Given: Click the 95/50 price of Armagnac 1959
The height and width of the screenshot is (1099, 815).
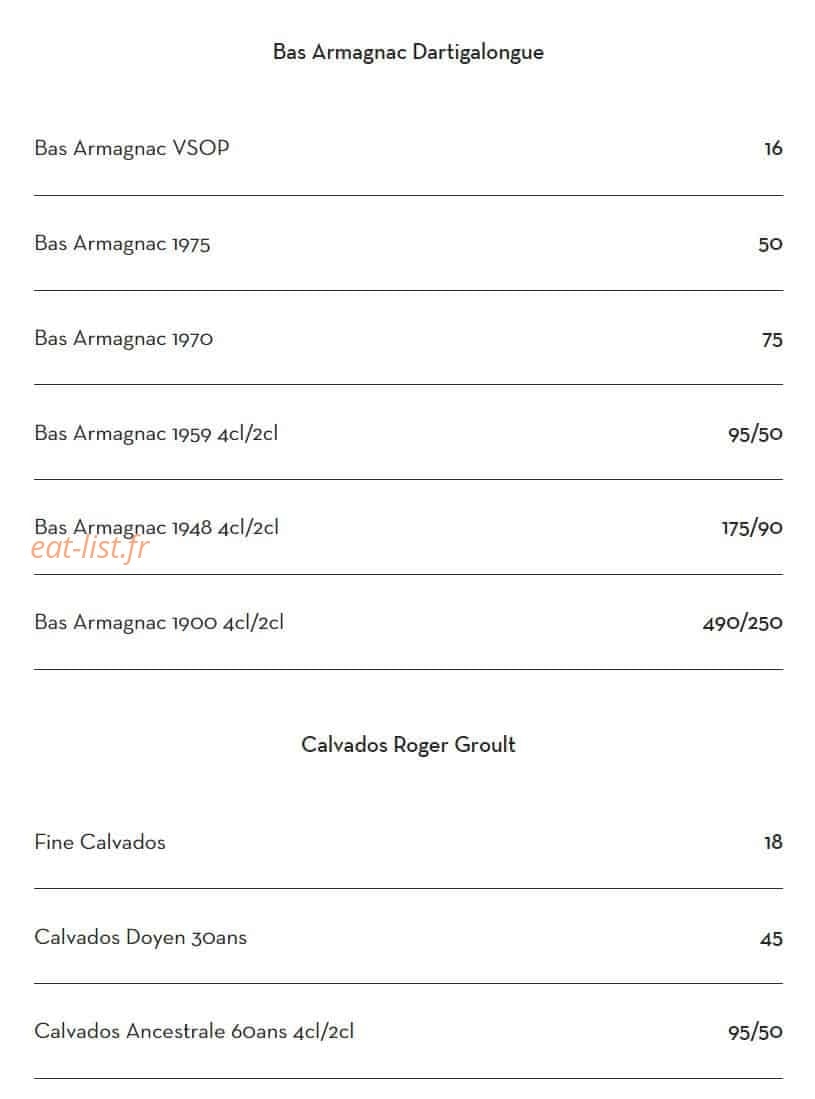Looking at the screenshot, I should click(x=755, y=434).
